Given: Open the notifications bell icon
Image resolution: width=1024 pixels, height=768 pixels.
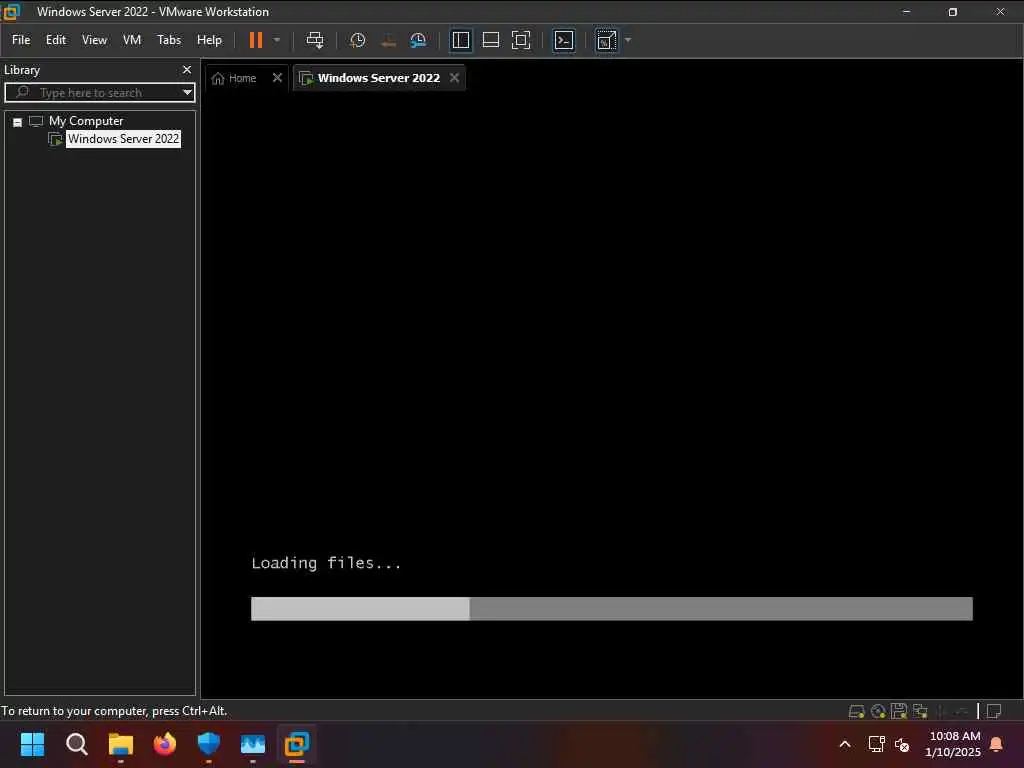Looking at the screenshot, I should (996, 744).
